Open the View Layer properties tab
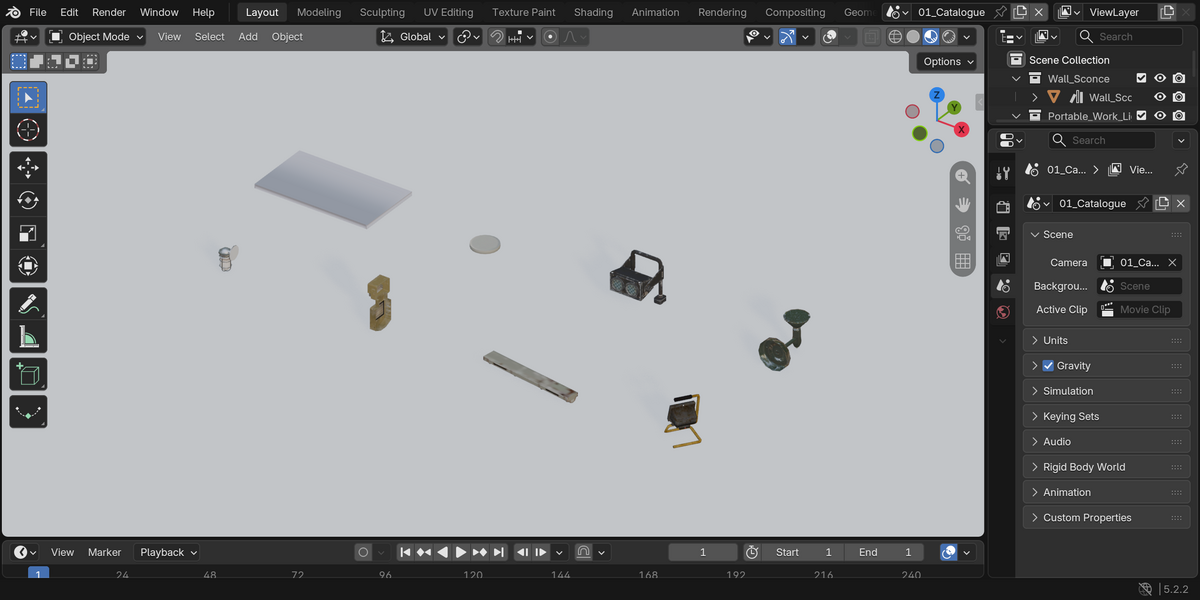The height and width of the screenshot is (600, 1200). [x=1003, y=259]
